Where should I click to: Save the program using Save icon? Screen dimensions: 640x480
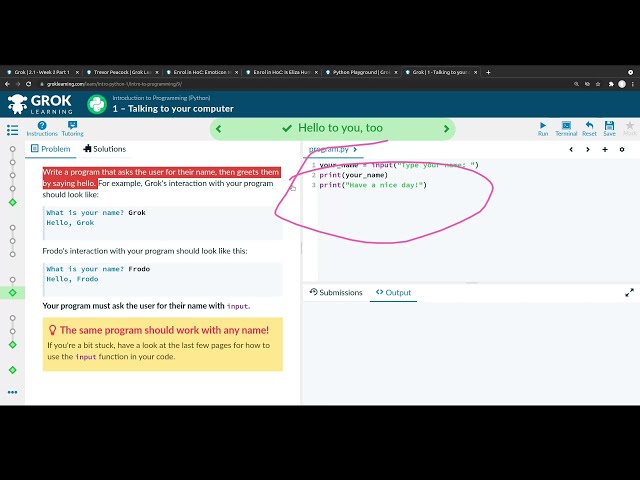tap(609, 129)
